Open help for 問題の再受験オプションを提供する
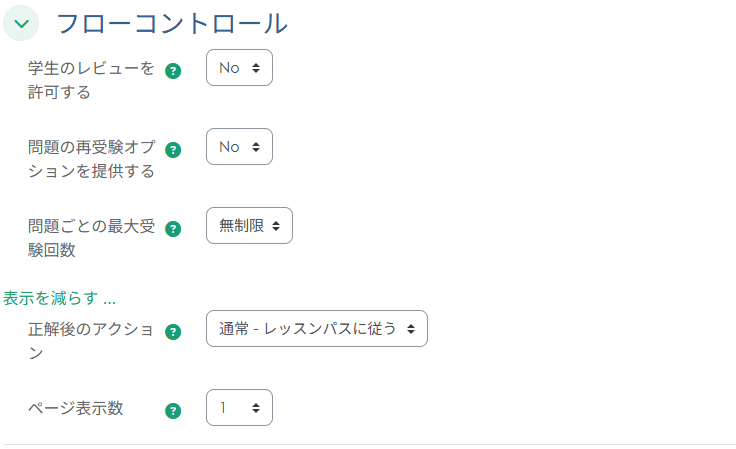The image size is (736, 449). [x=173, y=150]
